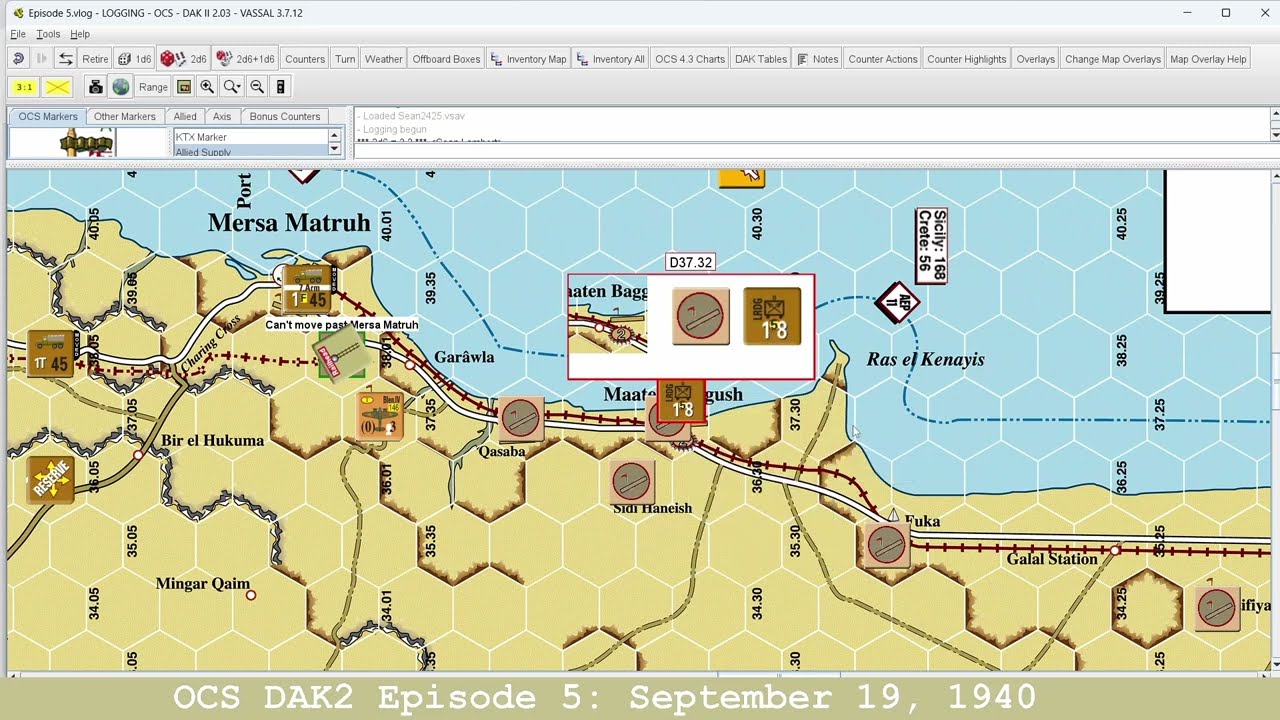This screenshot has width=1280, height=720.
Task: Switch to the OCS Markers tab
Action: 48,116
